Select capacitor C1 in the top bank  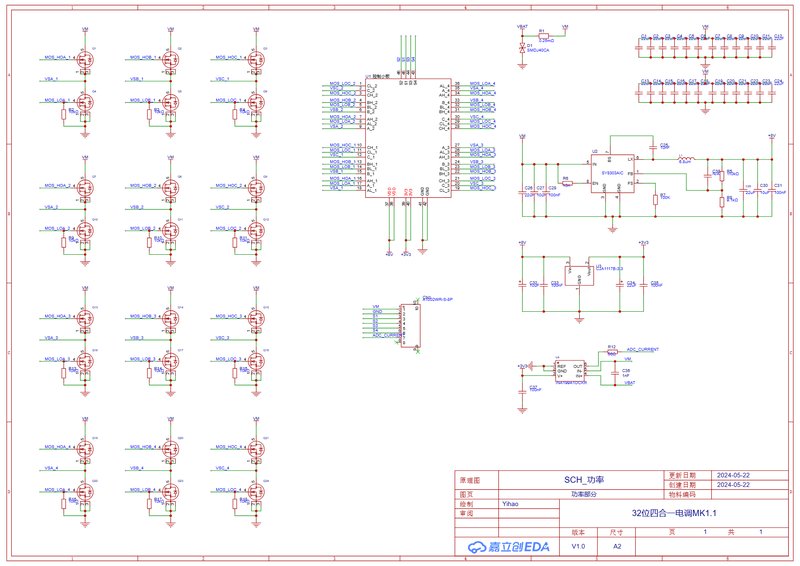tap(639, 47)
